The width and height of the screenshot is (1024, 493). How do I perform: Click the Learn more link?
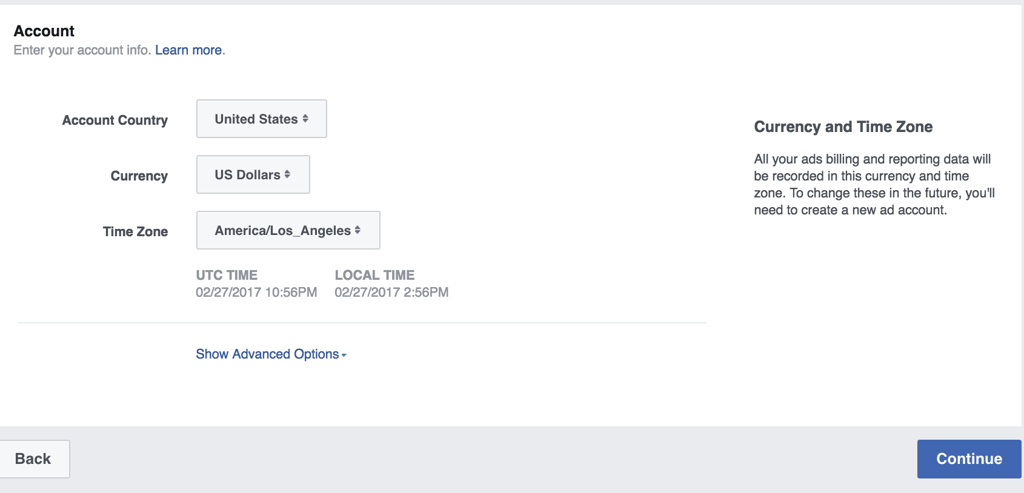[189, 50]
